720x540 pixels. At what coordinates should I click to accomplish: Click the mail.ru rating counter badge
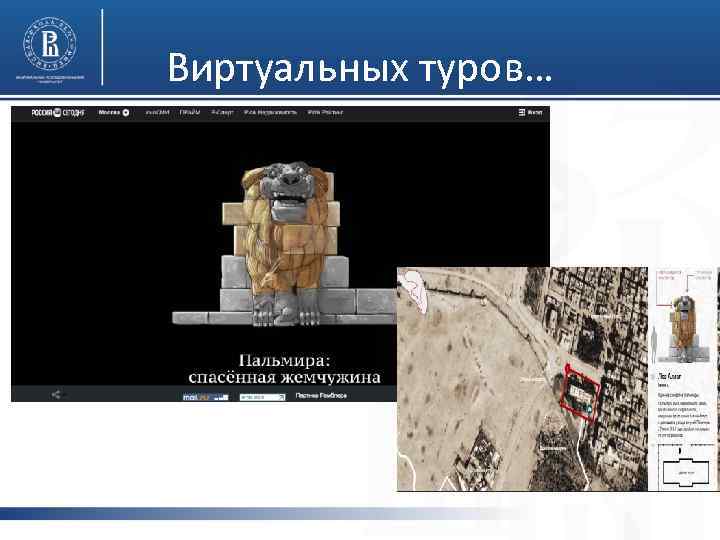pyautogui.click(x=205, y=397)
